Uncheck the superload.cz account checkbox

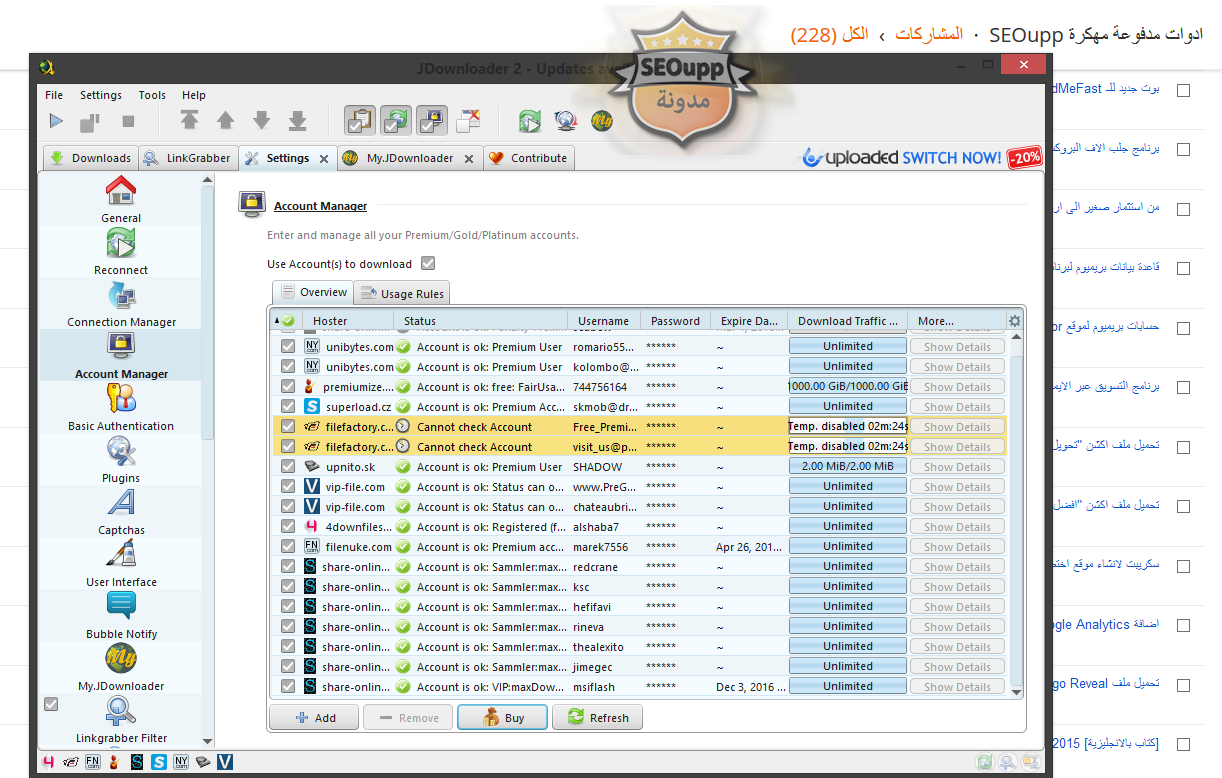(x=288, y=406)
